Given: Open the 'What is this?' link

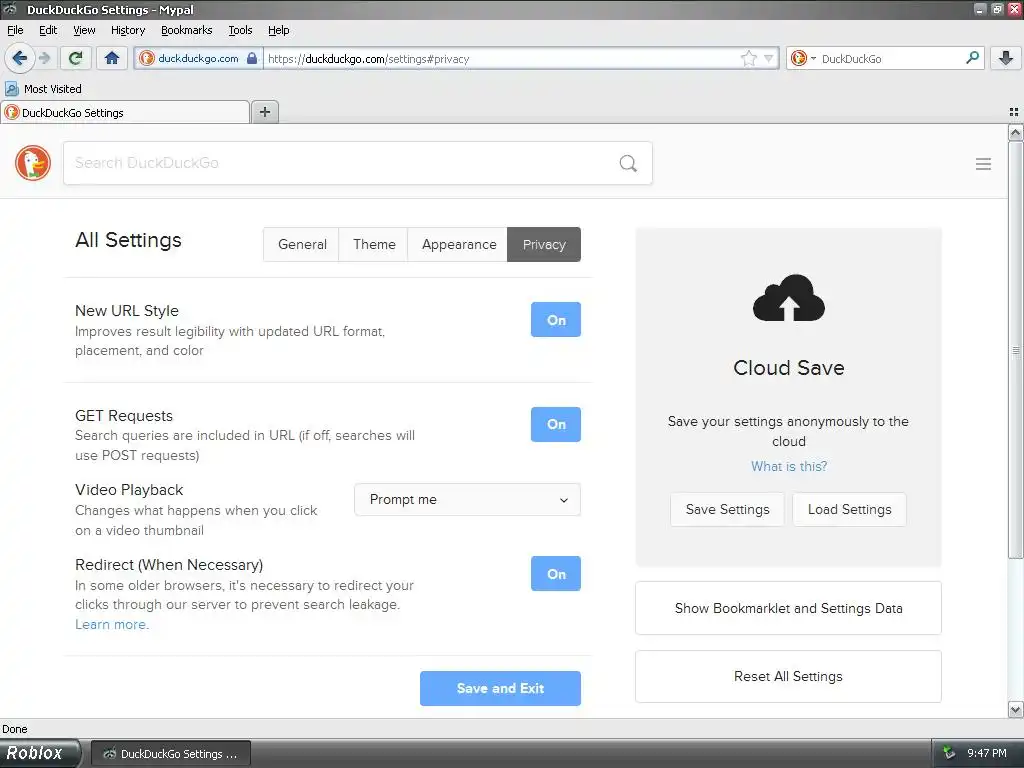Looking at the screenshot, I should pos(788,466).
